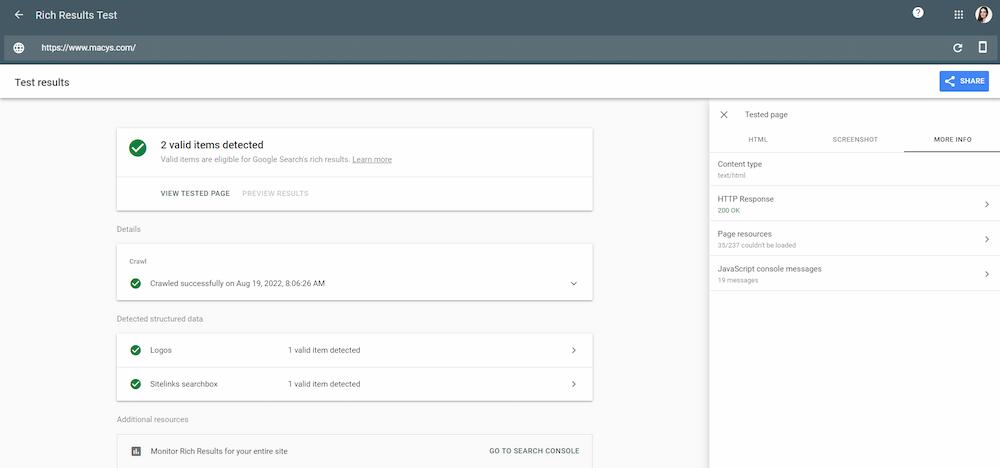
Task: Click Preview Results
Action: point(275,193)
